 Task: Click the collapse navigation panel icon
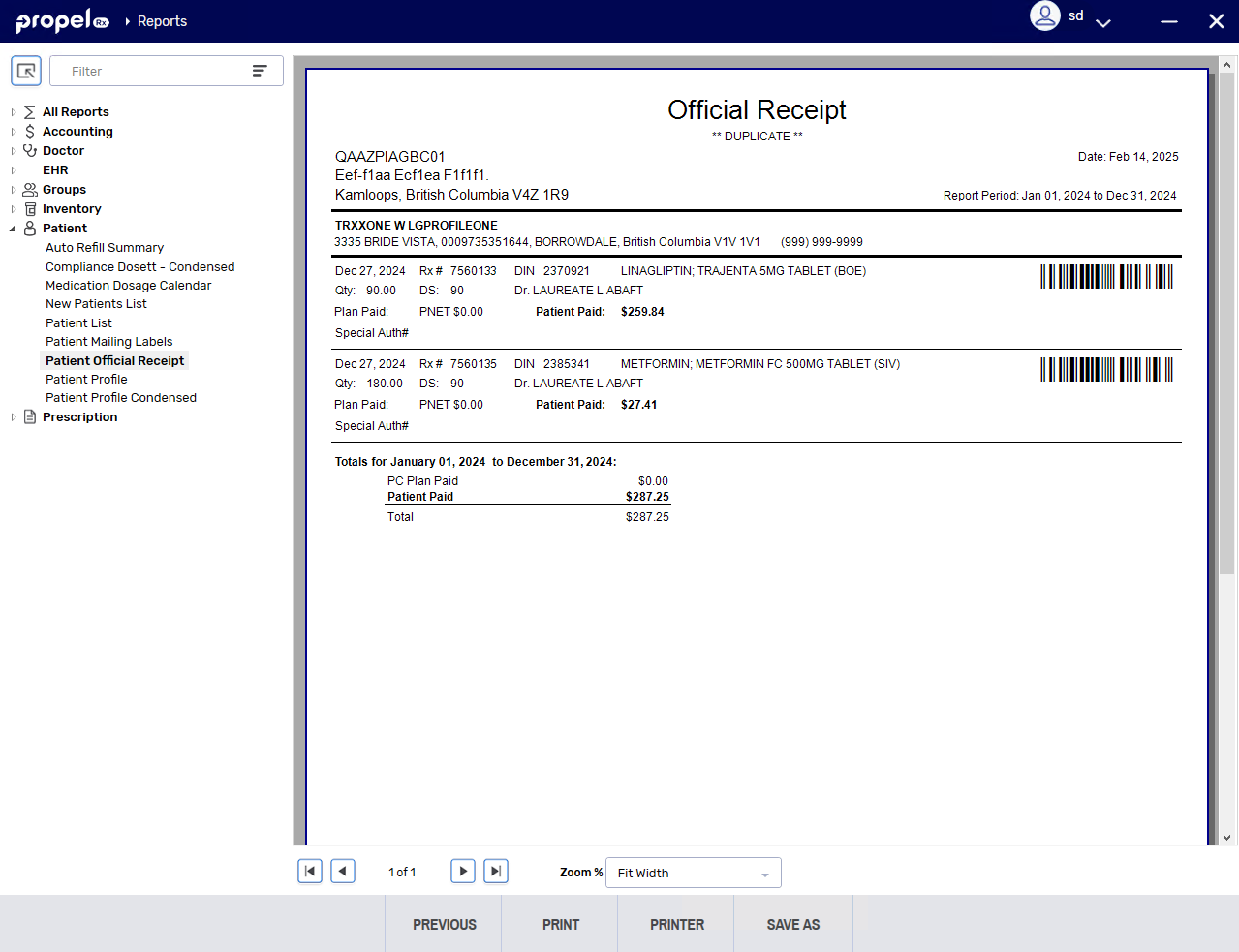tap(26, 71)
